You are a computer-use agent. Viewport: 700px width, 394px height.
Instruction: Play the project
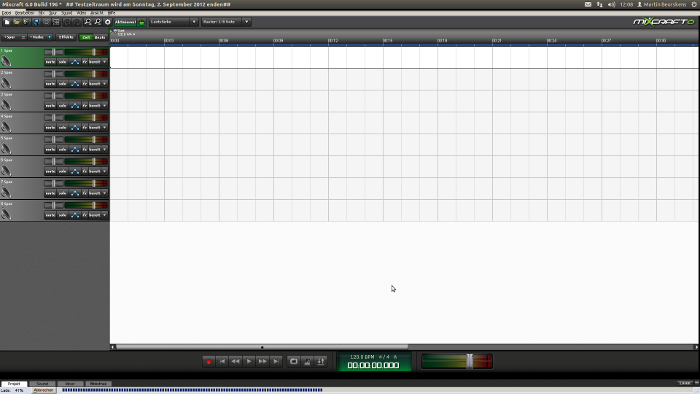point(249,361)
